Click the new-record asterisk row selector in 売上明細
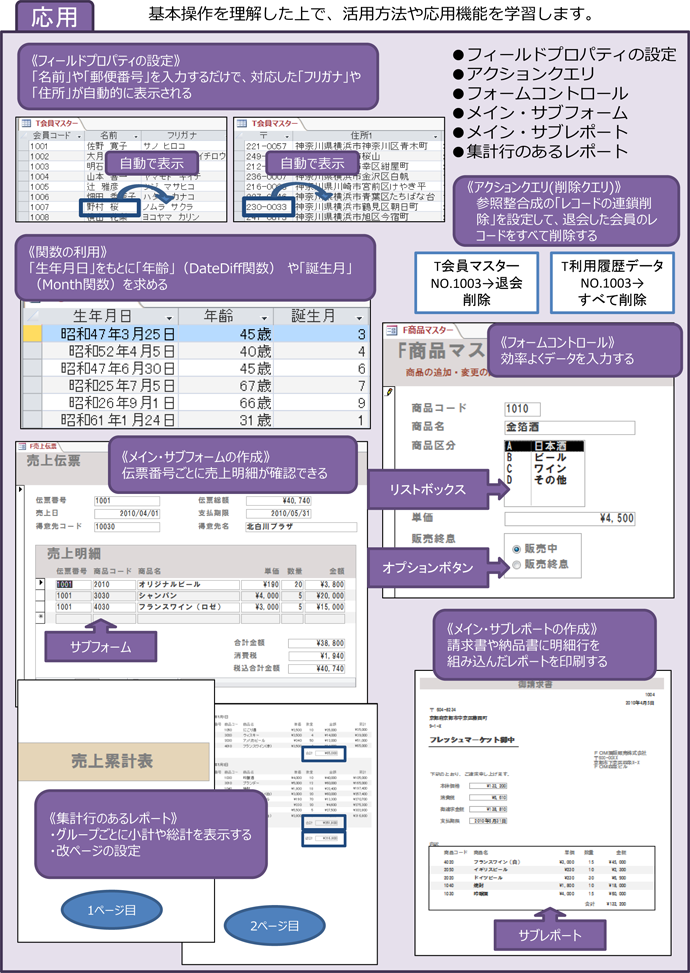This screenshot has height=973, width=690. [x=41, y=617]
